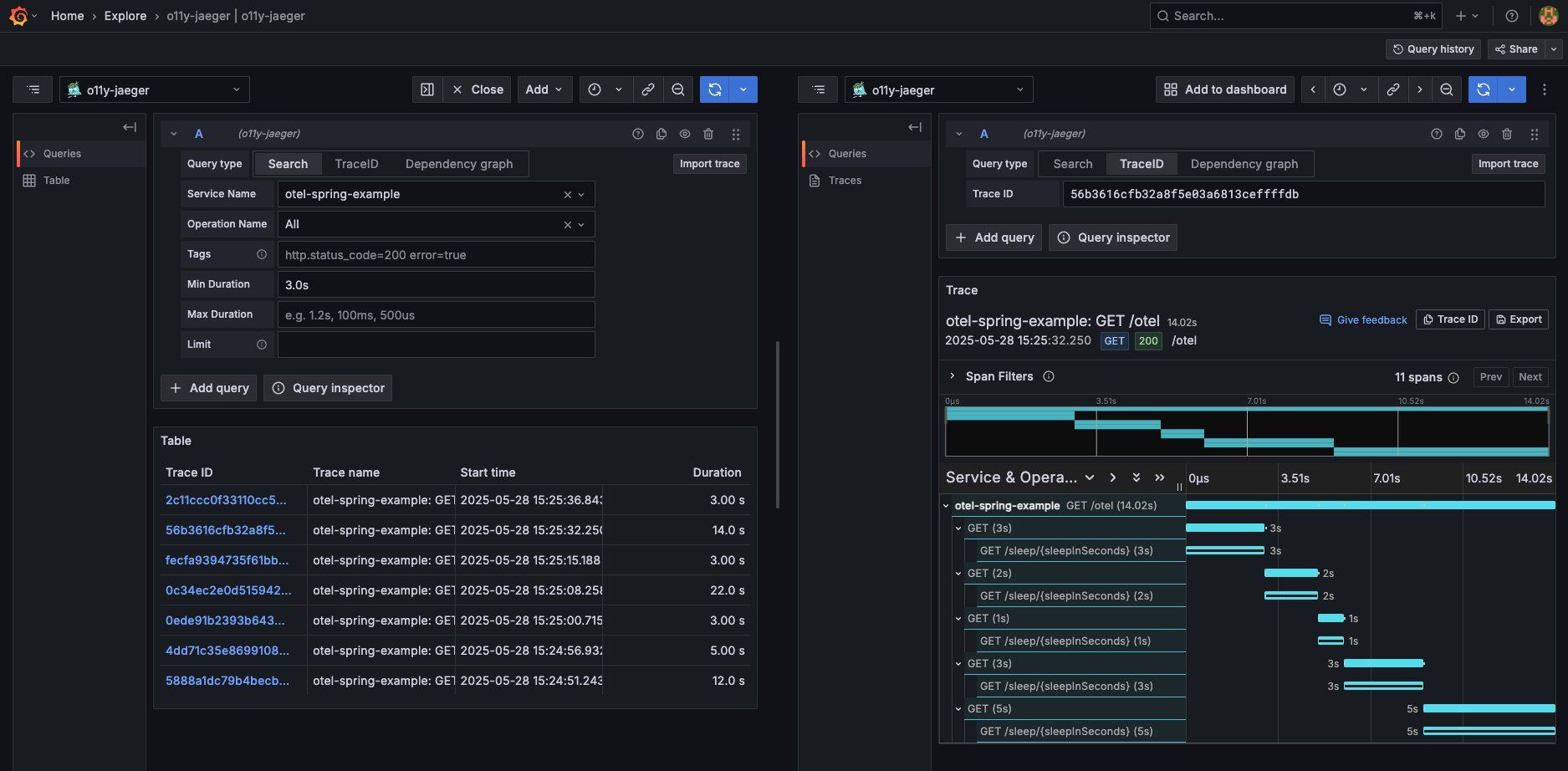1568x771 pixels.
Task: Collapse the GET (5s) span
Action: tap(958, 708)
